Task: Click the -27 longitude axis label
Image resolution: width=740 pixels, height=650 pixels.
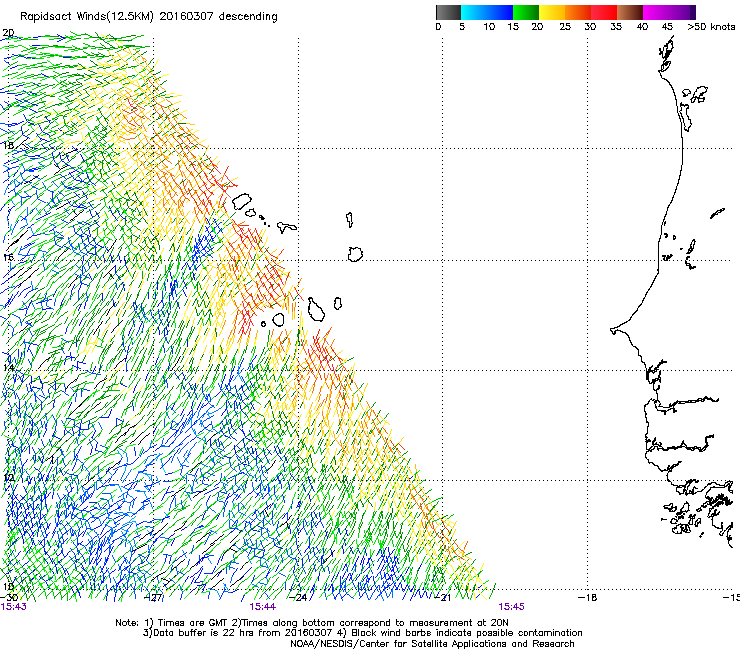Action: click(153, 598)
